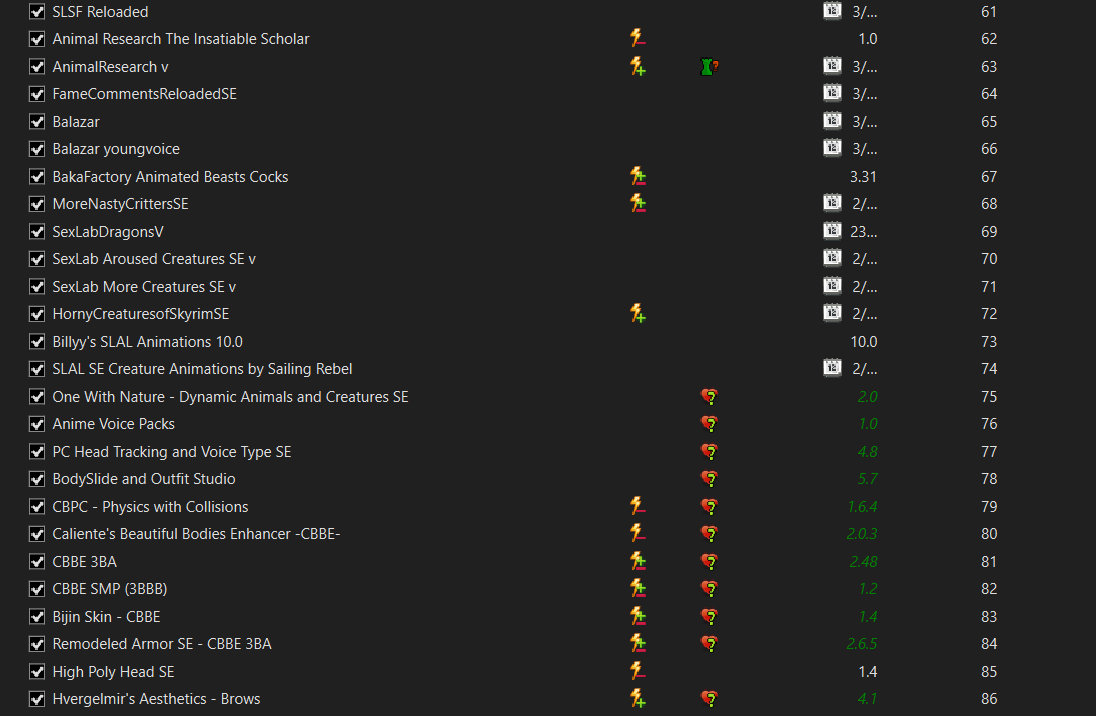
Task: Click conflict lightning icon for Animal Research Insatiable Scholar
Action: [x=637, y=38]
